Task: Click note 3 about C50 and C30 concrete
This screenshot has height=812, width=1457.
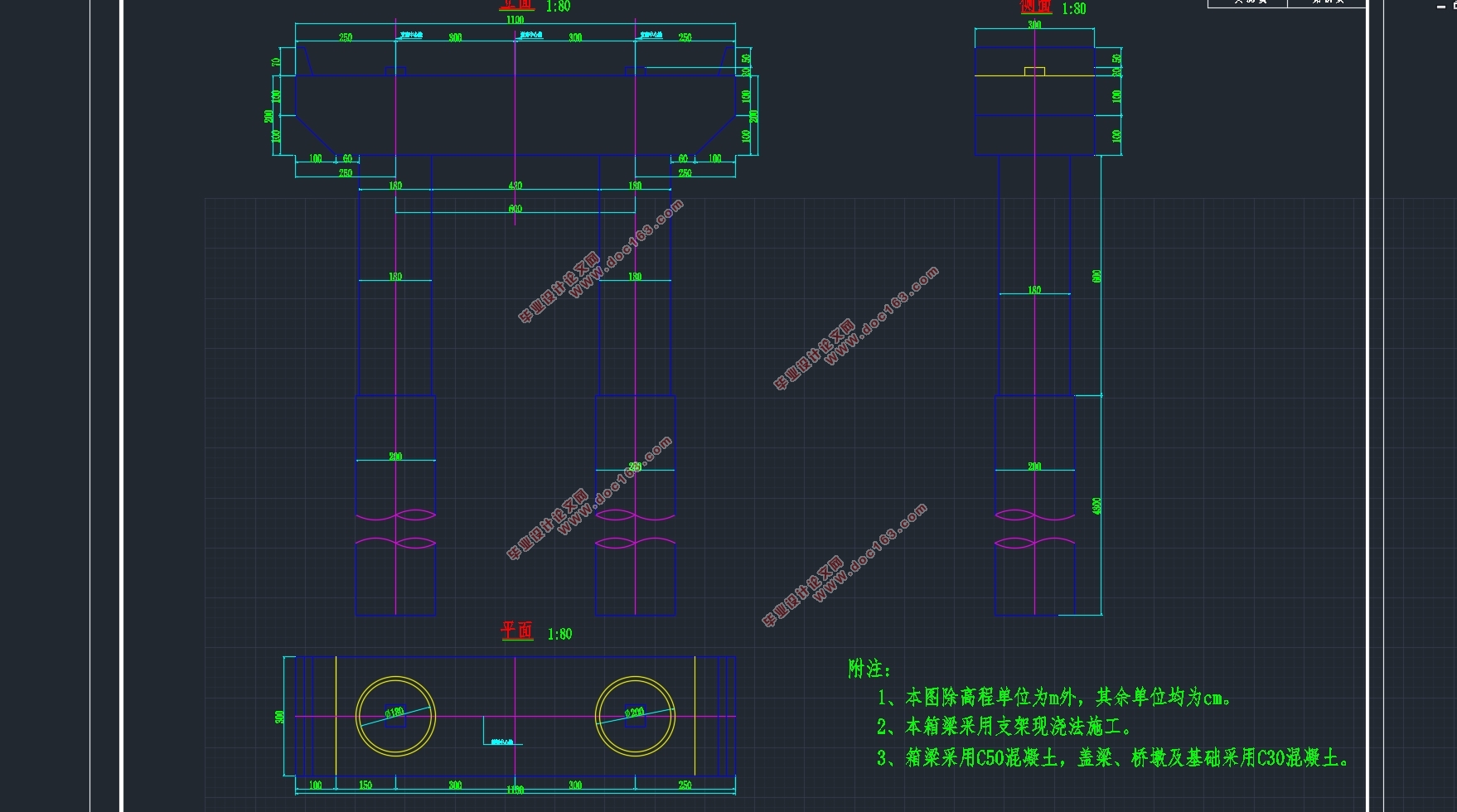Action: click(1112, 757)
